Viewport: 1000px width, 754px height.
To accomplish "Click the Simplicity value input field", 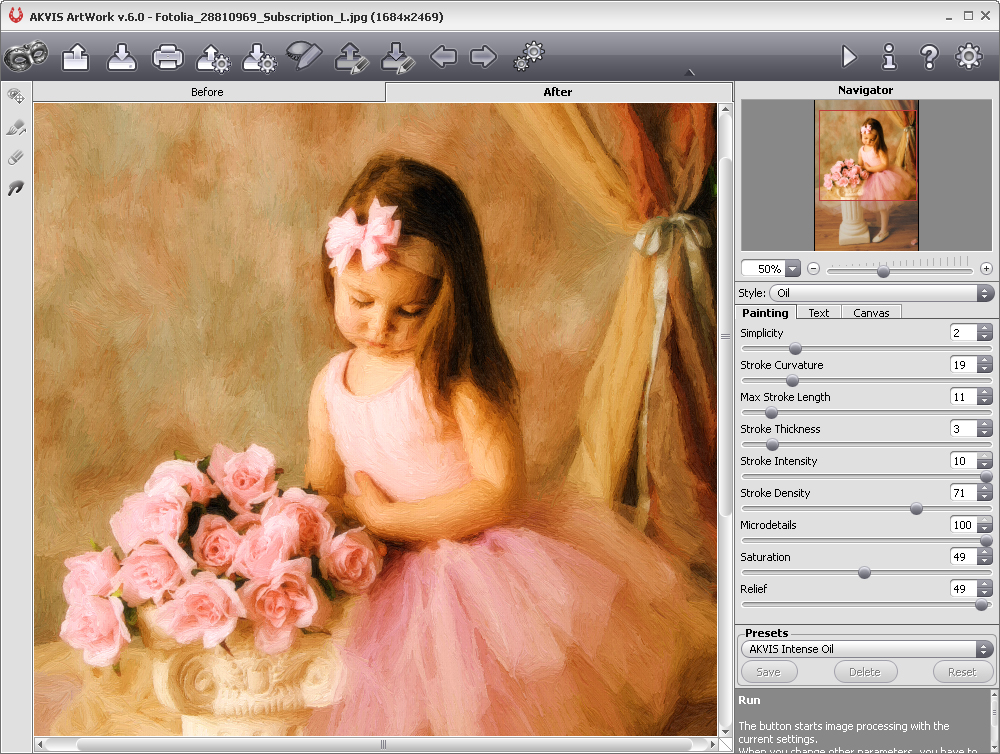I will [962, 333].
